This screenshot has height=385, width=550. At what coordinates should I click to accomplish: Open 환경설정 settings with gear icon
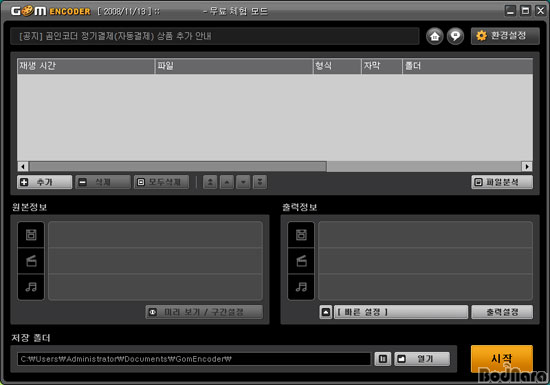pos(505,36)
